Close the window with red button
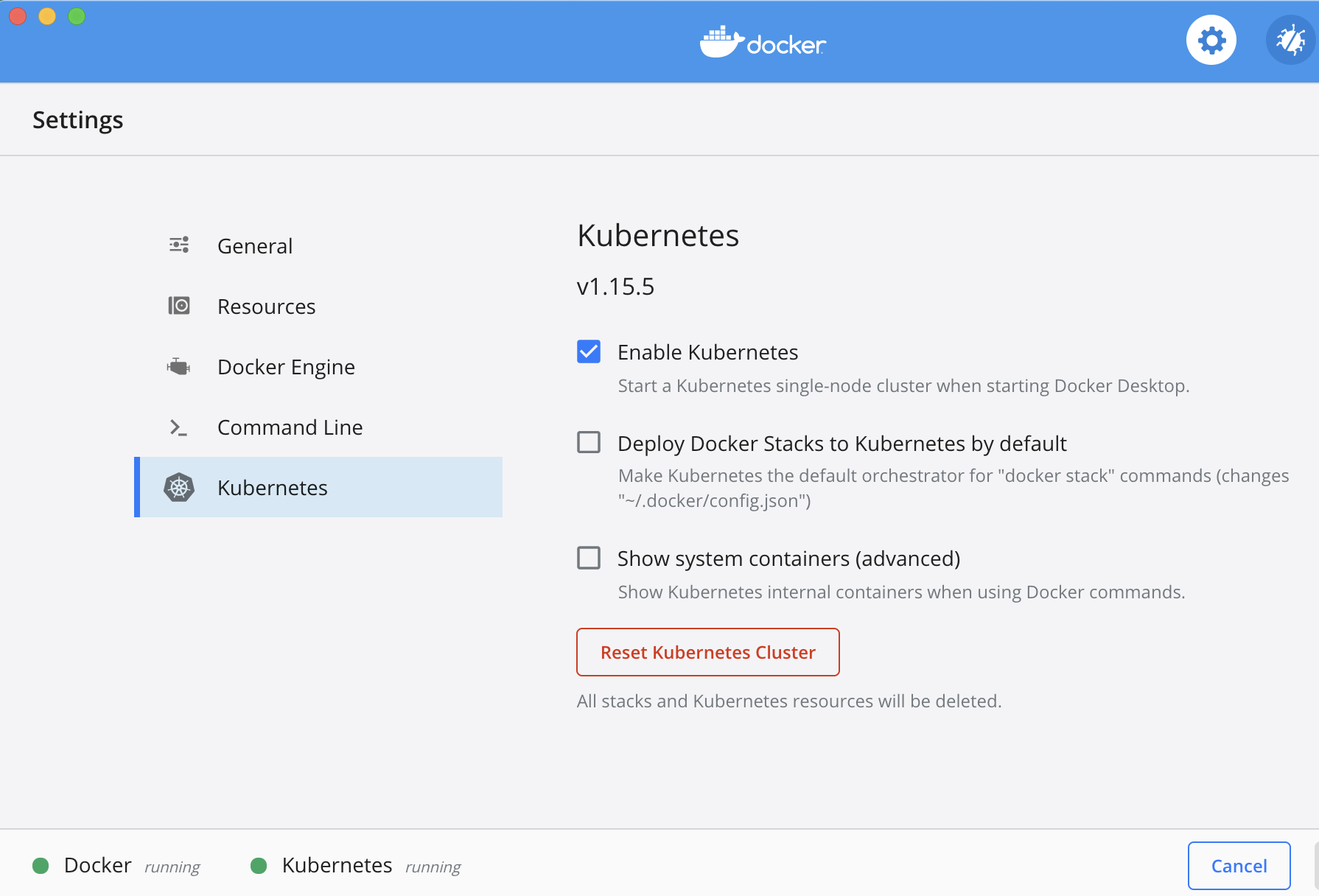 coord(18,15)
